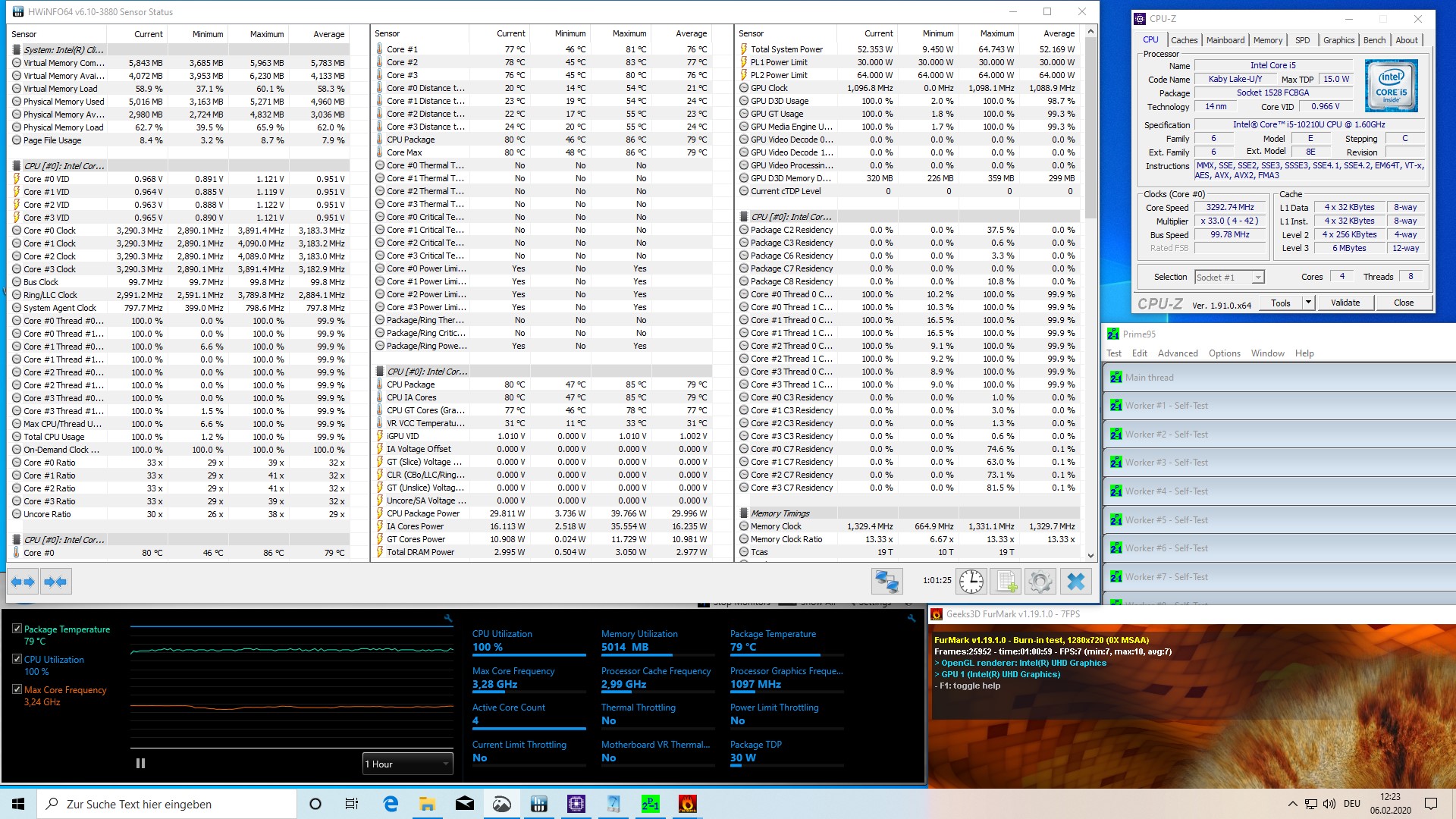The image size is (1456, 819).
Task: Open the 1 Hour time range dropdown
Action: coord(407,764)
